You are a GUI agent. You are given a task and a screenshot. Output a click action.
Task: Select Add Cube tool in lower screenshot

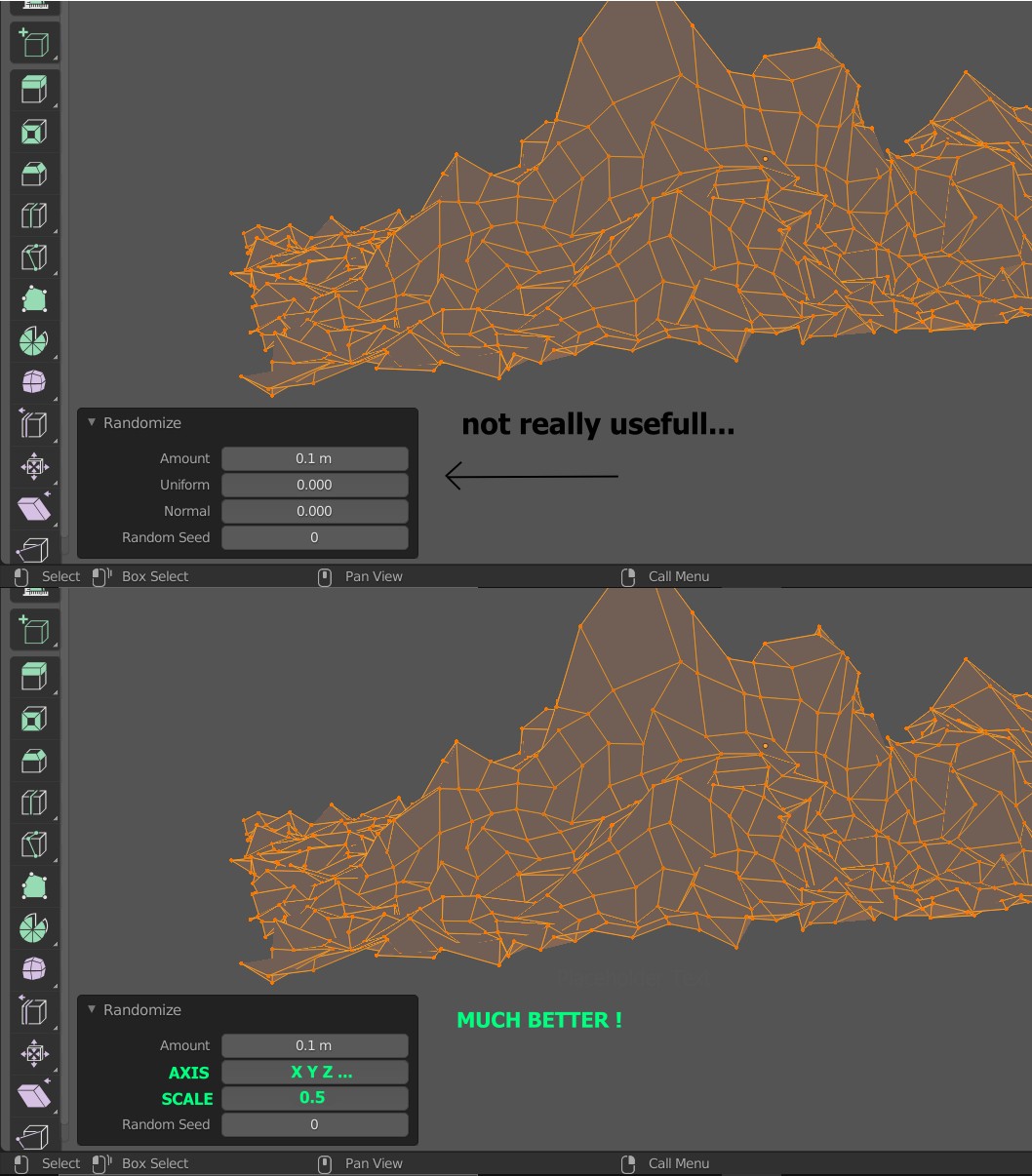34,630
